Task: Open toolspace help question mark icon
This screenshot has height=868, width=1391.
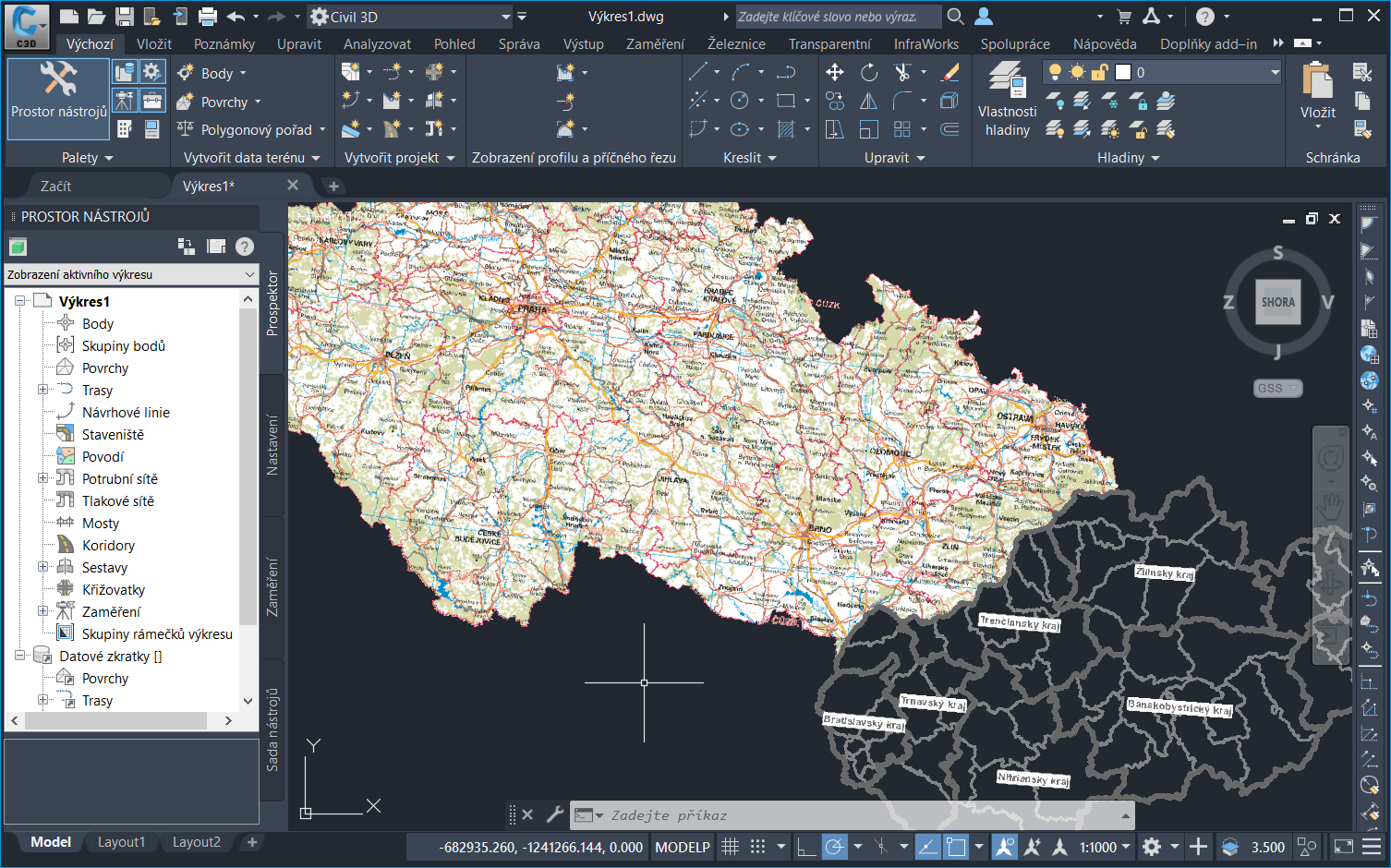Action: (245, 247)
